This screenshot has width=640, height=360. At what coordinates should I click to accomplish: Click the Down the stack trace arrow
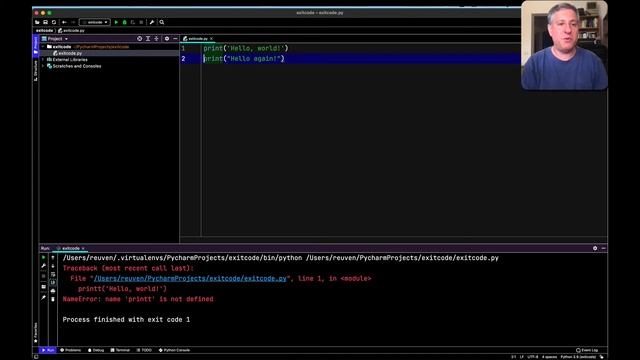pos(53,266)
